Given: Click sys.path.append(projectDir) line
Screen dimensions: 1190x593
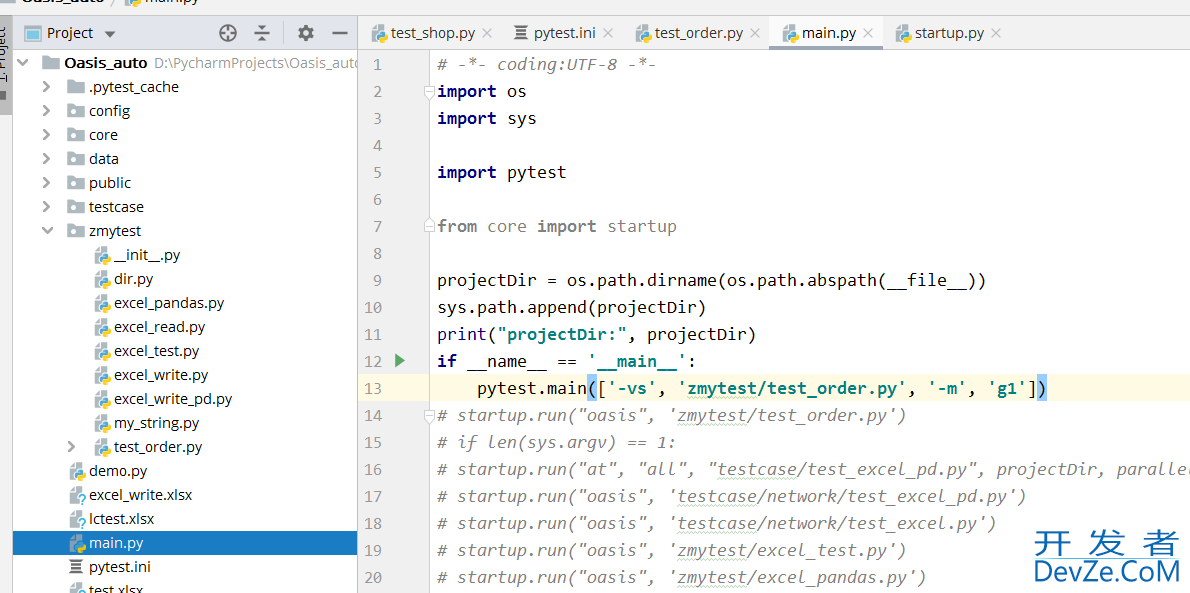Looking at the screenshot, I should (572, 308).
